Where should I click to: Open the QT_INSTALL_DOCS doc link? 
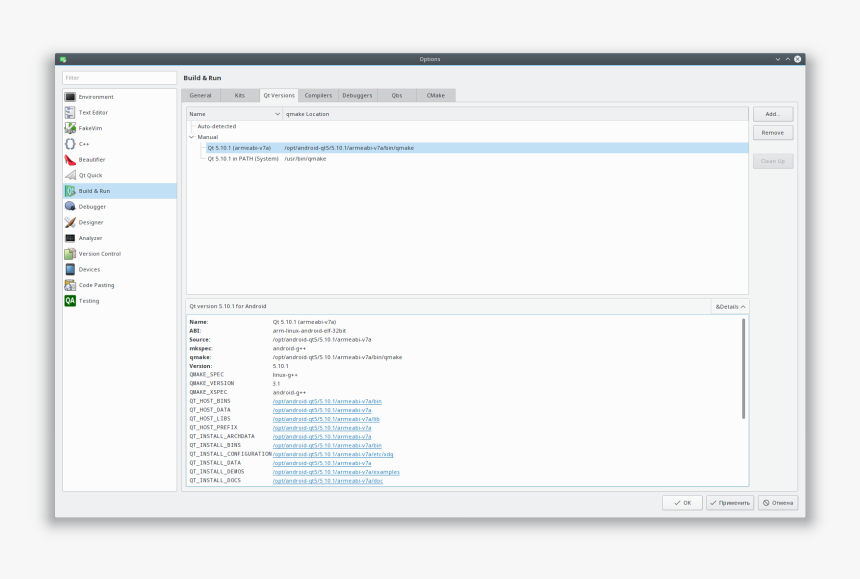(x=327, y=481)
